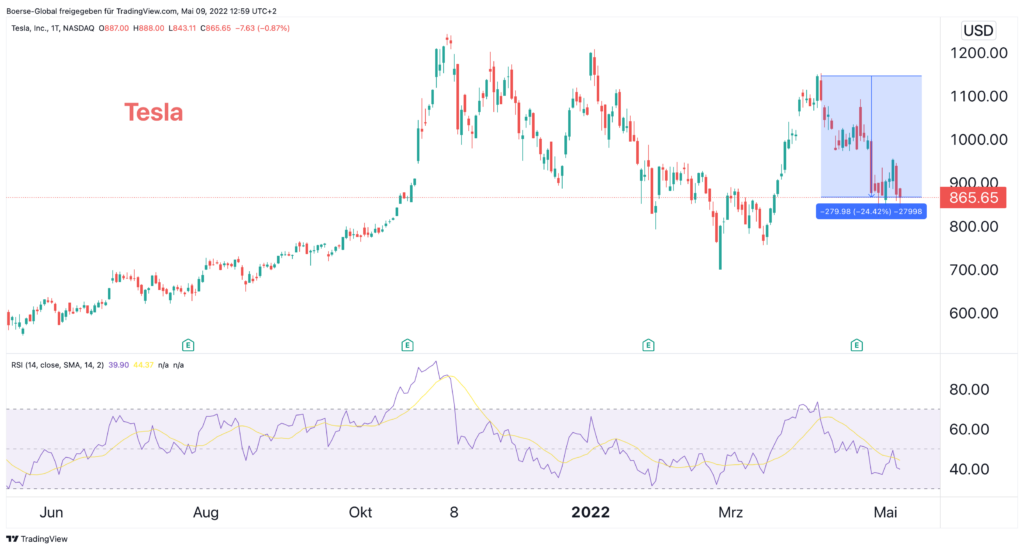This screenshot has width=1024, height=550.
Task: Click the TradingView logo
Action: pos(37,539)
